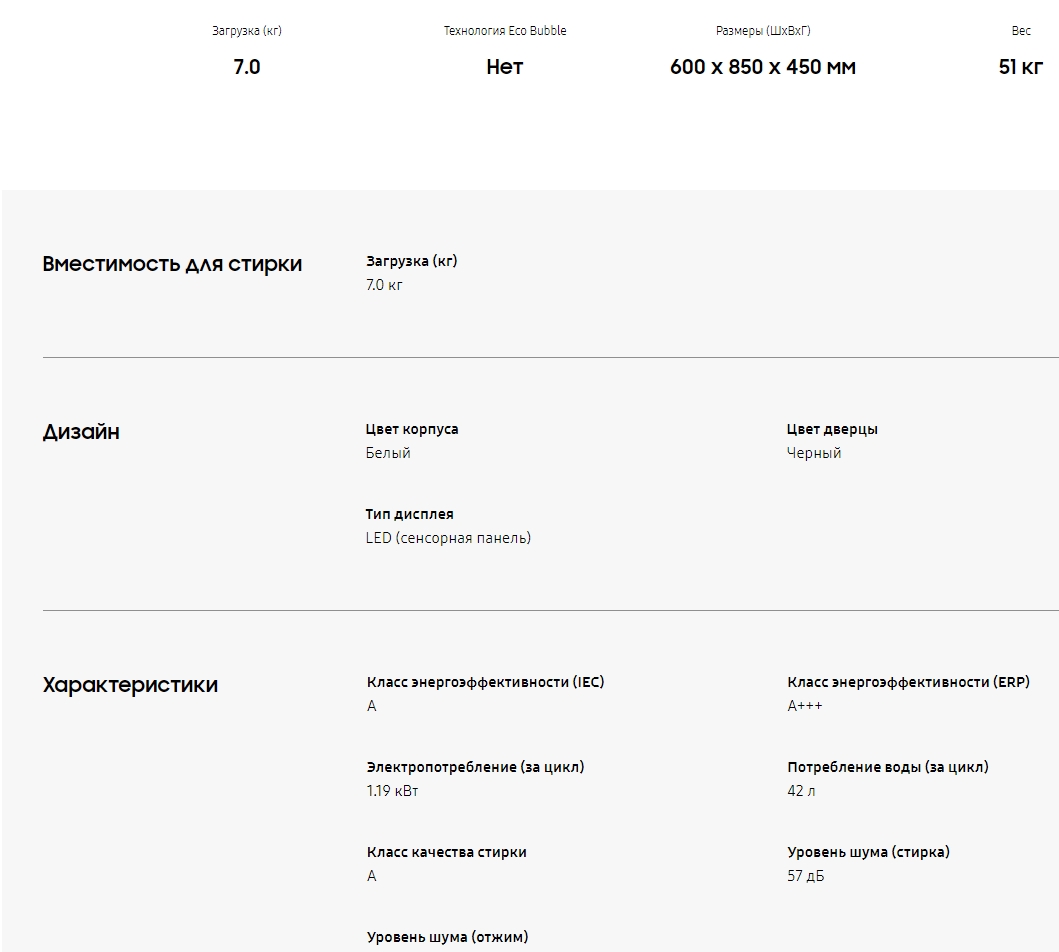Click the Уровень шума (отжим) label
1059x952 pixels.
click(x=447, y=937)
